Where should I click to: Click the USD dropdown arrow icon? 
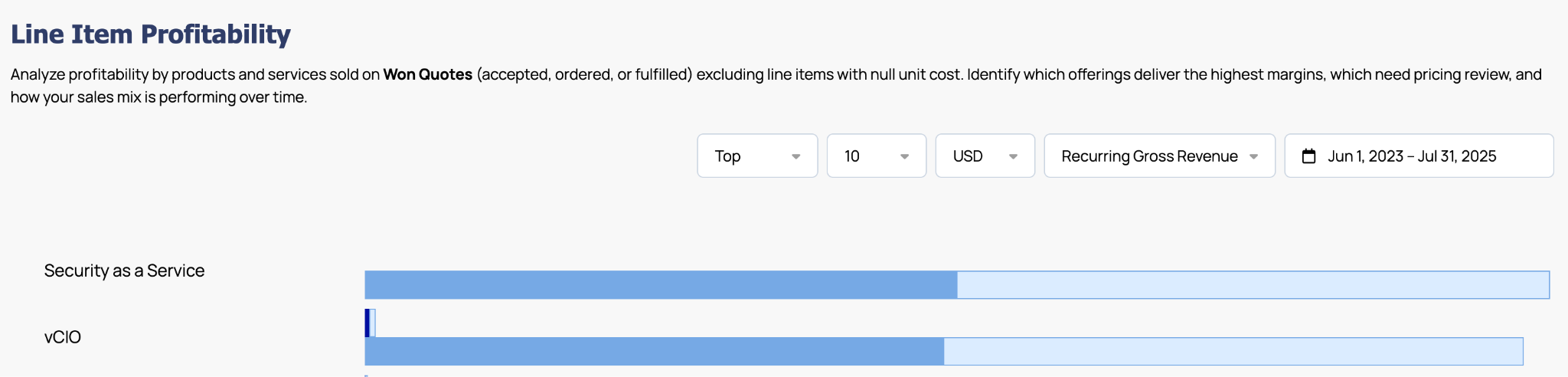click(x=1013, y=156)
